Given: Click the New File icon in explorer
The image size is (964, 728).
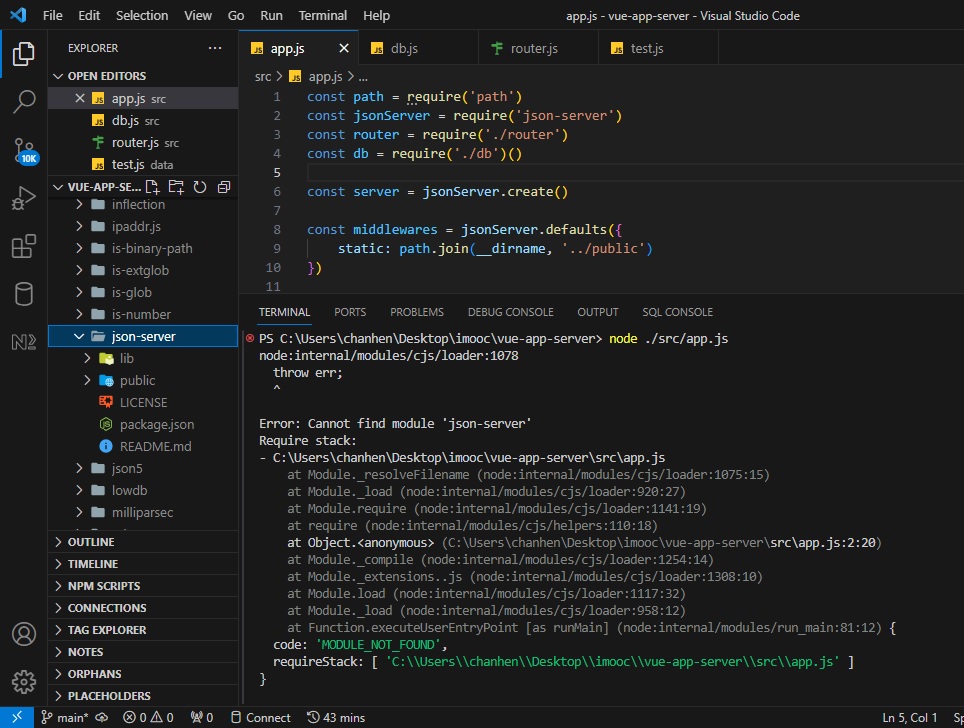Looking at the screenshot, I should [153, 187].
